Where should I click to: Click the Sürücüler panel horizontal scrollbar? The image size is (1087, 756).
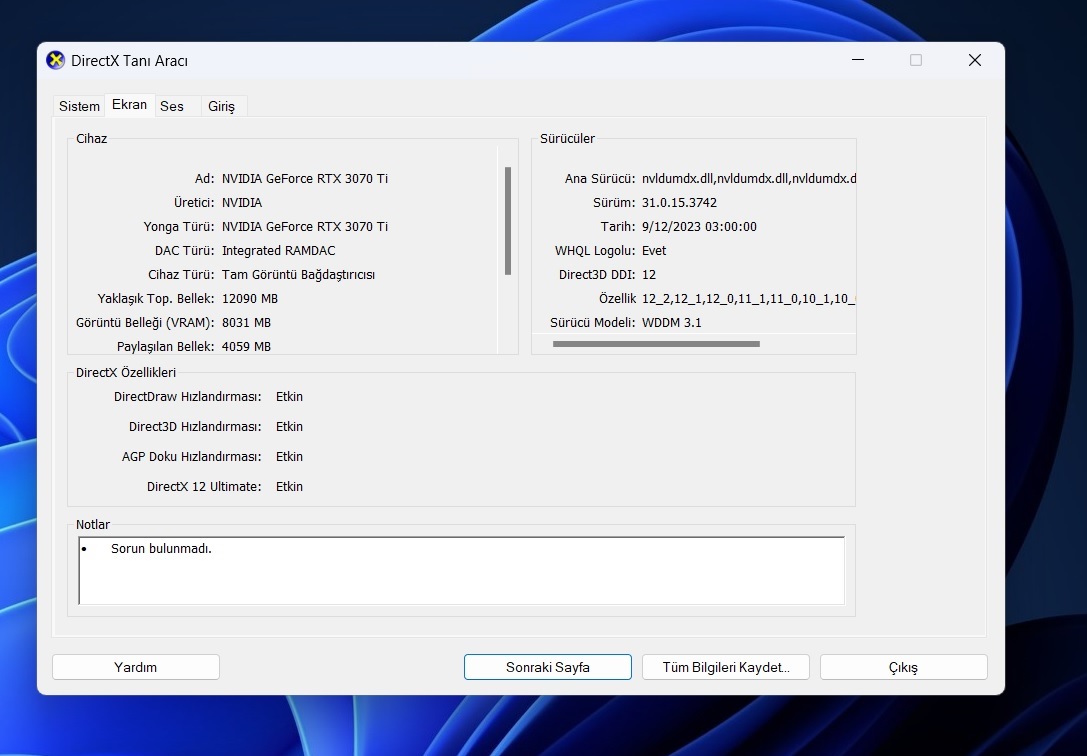(656, 344)
